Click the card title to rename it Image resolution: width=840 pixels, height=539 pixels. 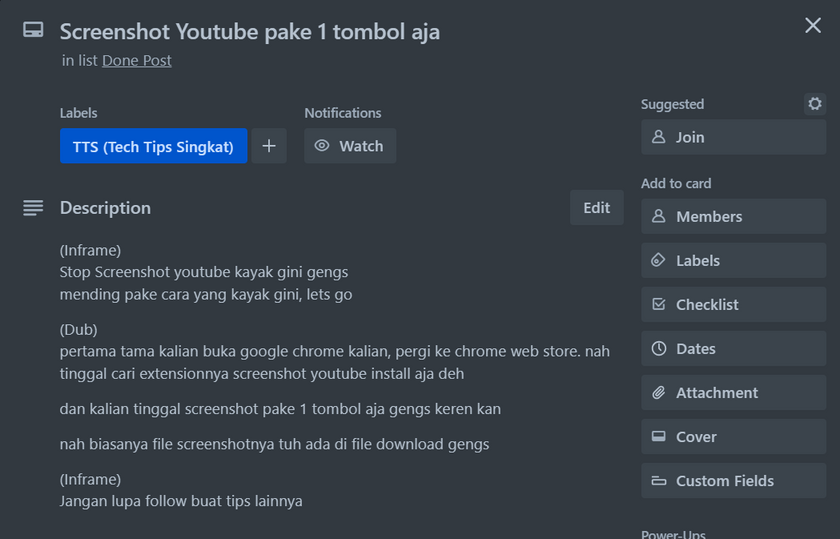click(x=249, y=32)
